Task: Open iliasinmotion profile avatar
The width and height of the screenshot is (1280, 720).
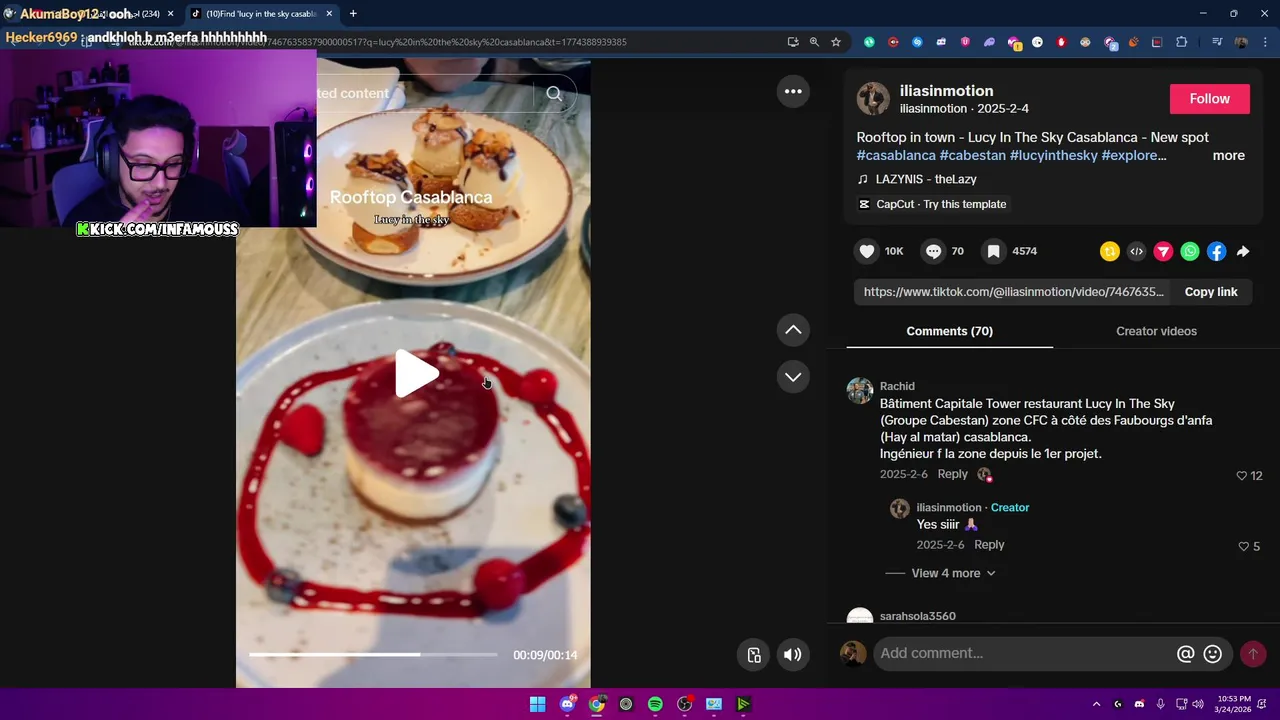Action: pyautogui.click(x=873, y=99)
